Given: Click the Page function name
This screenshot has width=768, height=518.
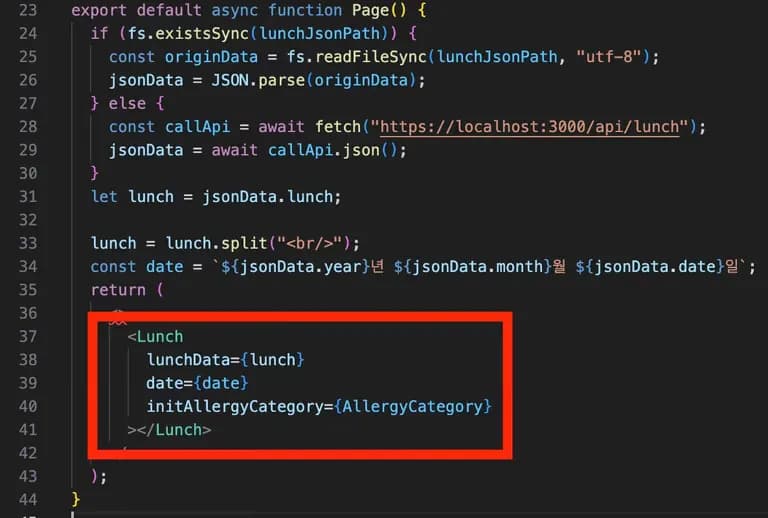Looking at the screenshot, I should (371, 10).
